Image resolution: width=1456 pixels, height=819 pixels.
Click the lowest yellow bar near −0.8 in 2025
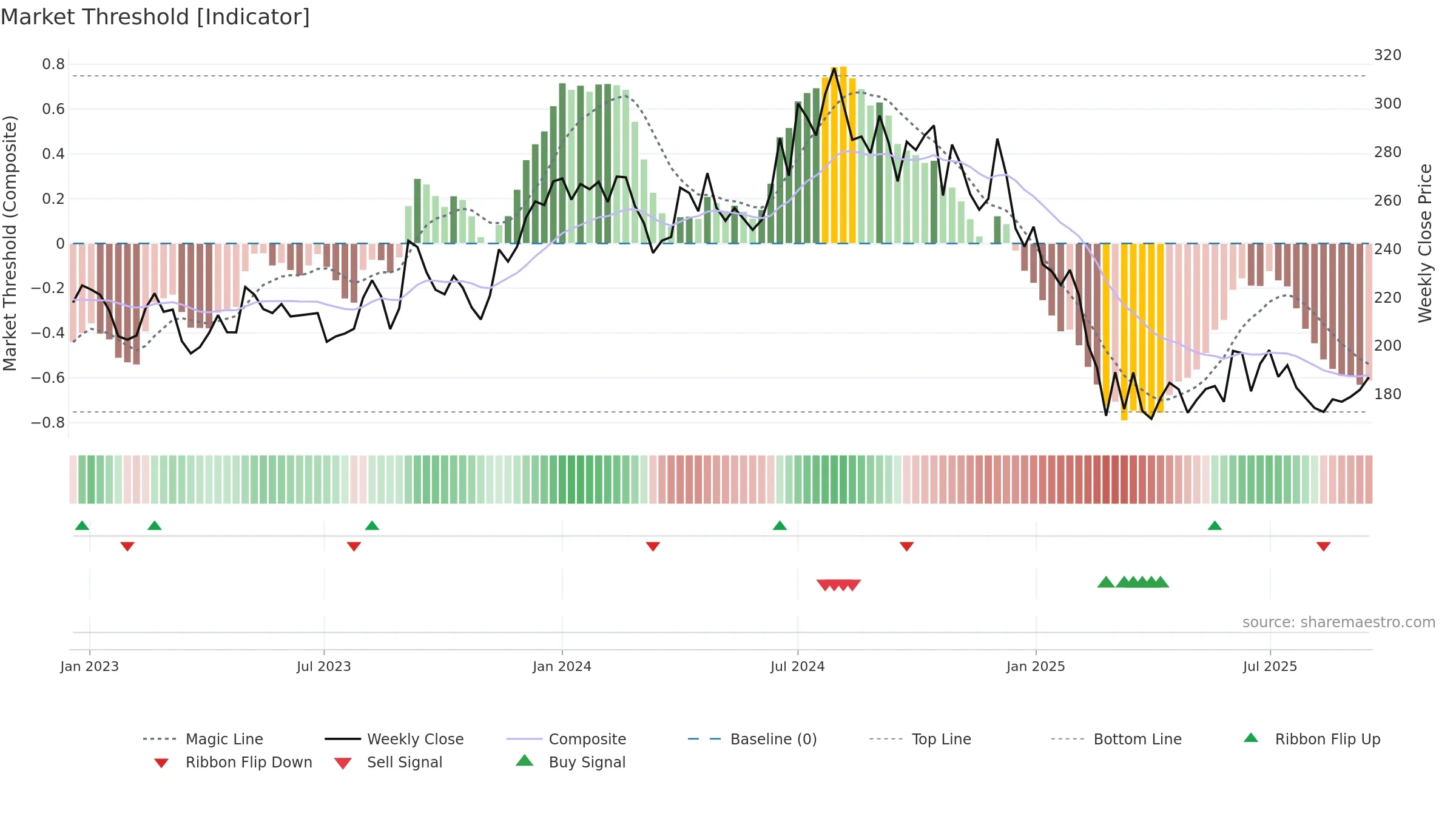pyautogui.click(x=1124, y=332)
